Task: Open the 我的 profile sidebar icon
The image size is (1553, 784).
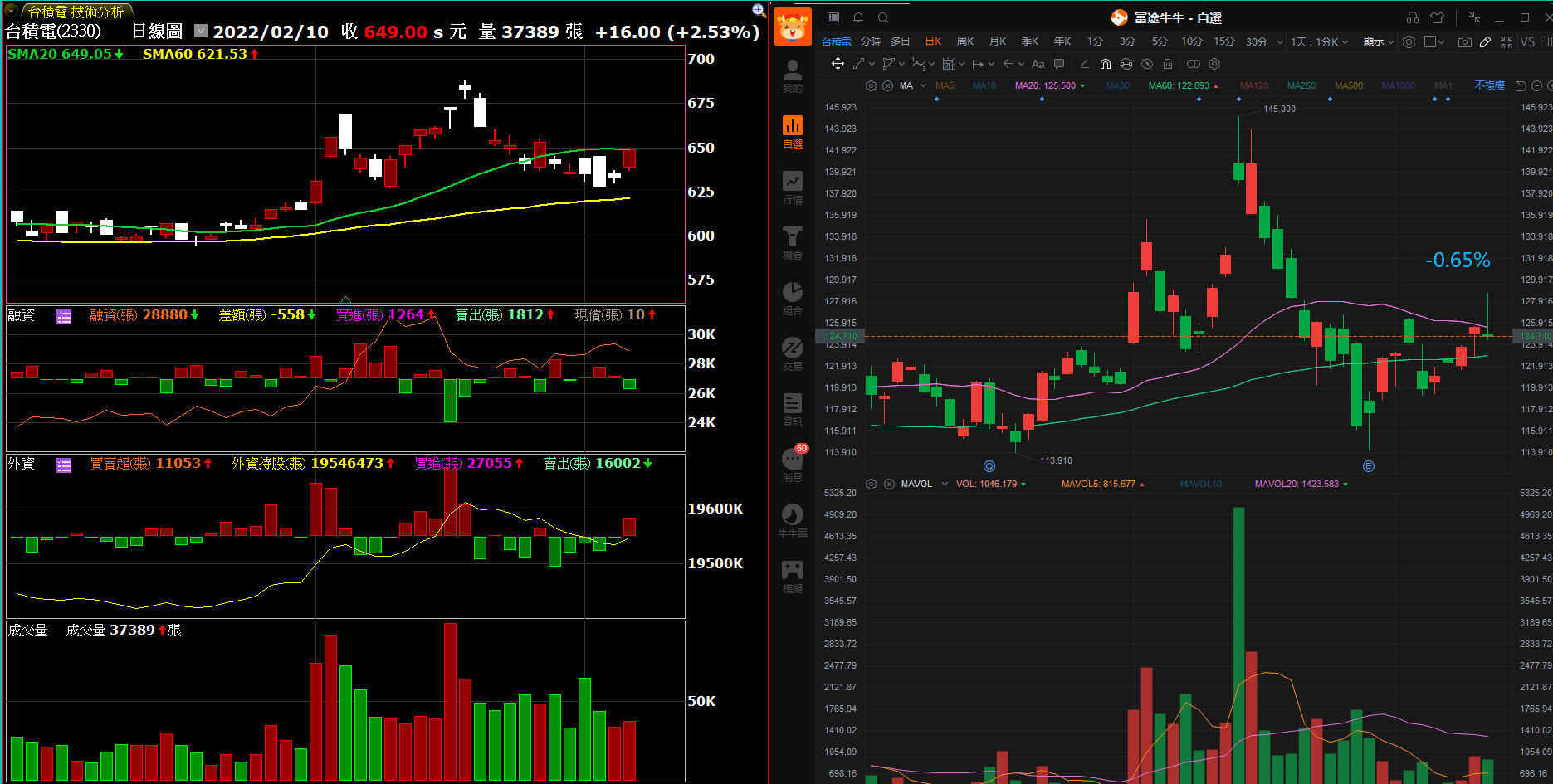Action: click(793, 76)
